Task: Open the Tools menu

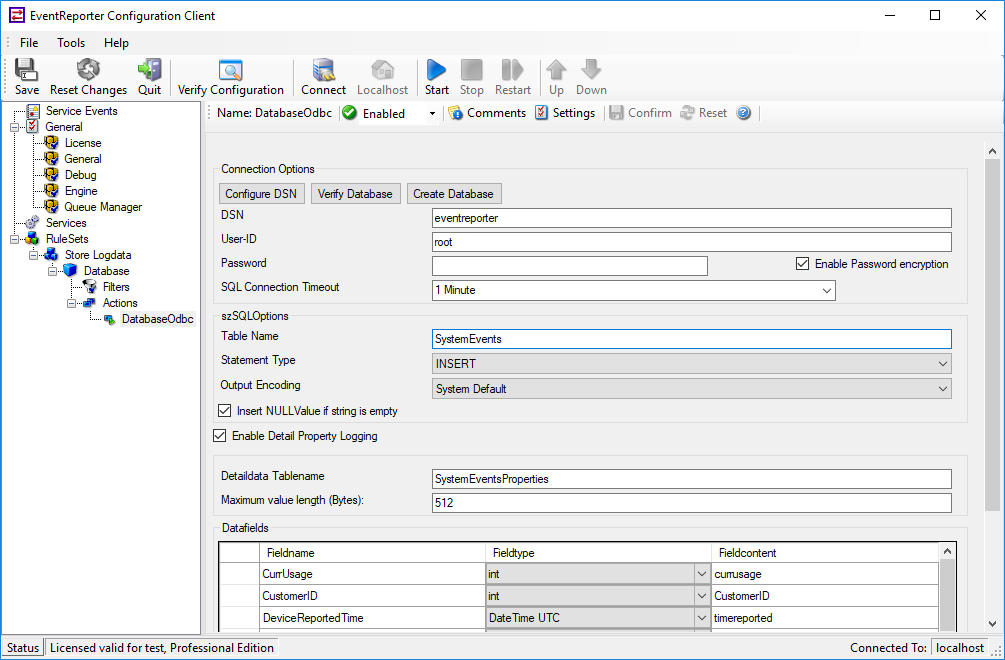Action: [71, 43]
